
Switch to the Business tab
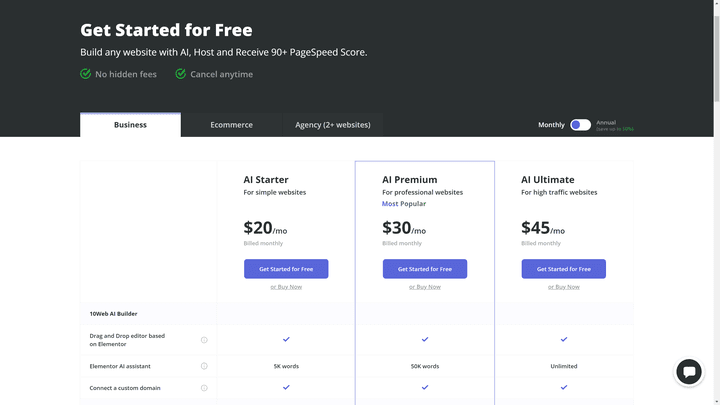pyautogui.click(x=130, y=125)
